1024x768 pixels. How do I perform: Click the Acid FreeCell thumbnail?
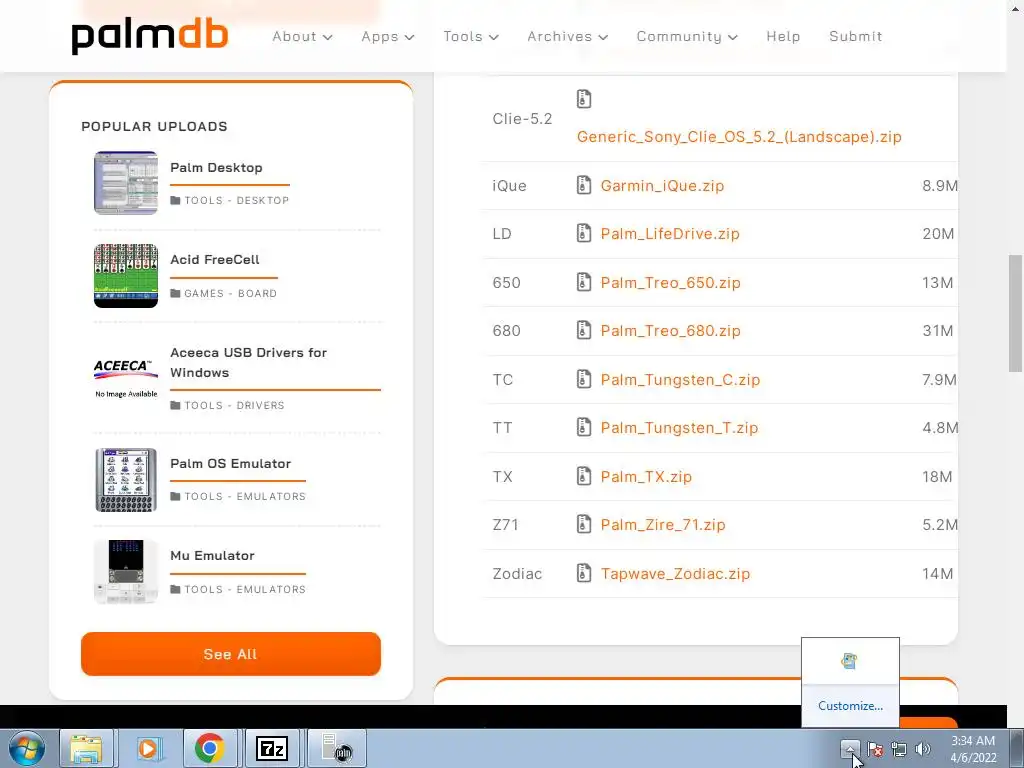pos(126,276)
